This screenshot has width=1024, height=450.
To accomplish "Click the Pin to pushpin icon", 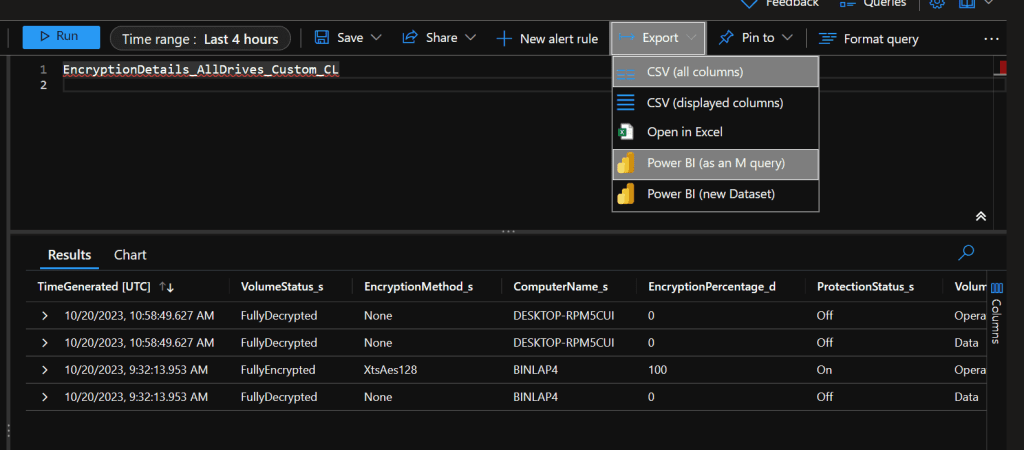I will [727, 38].
